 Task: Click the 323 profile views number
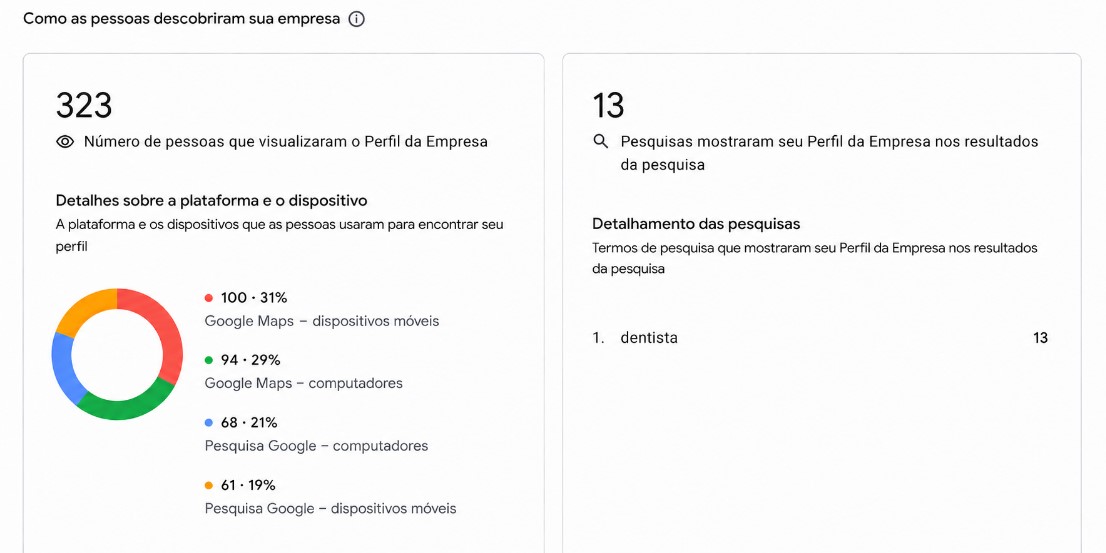pyautogui.click(x=84, y=106)
